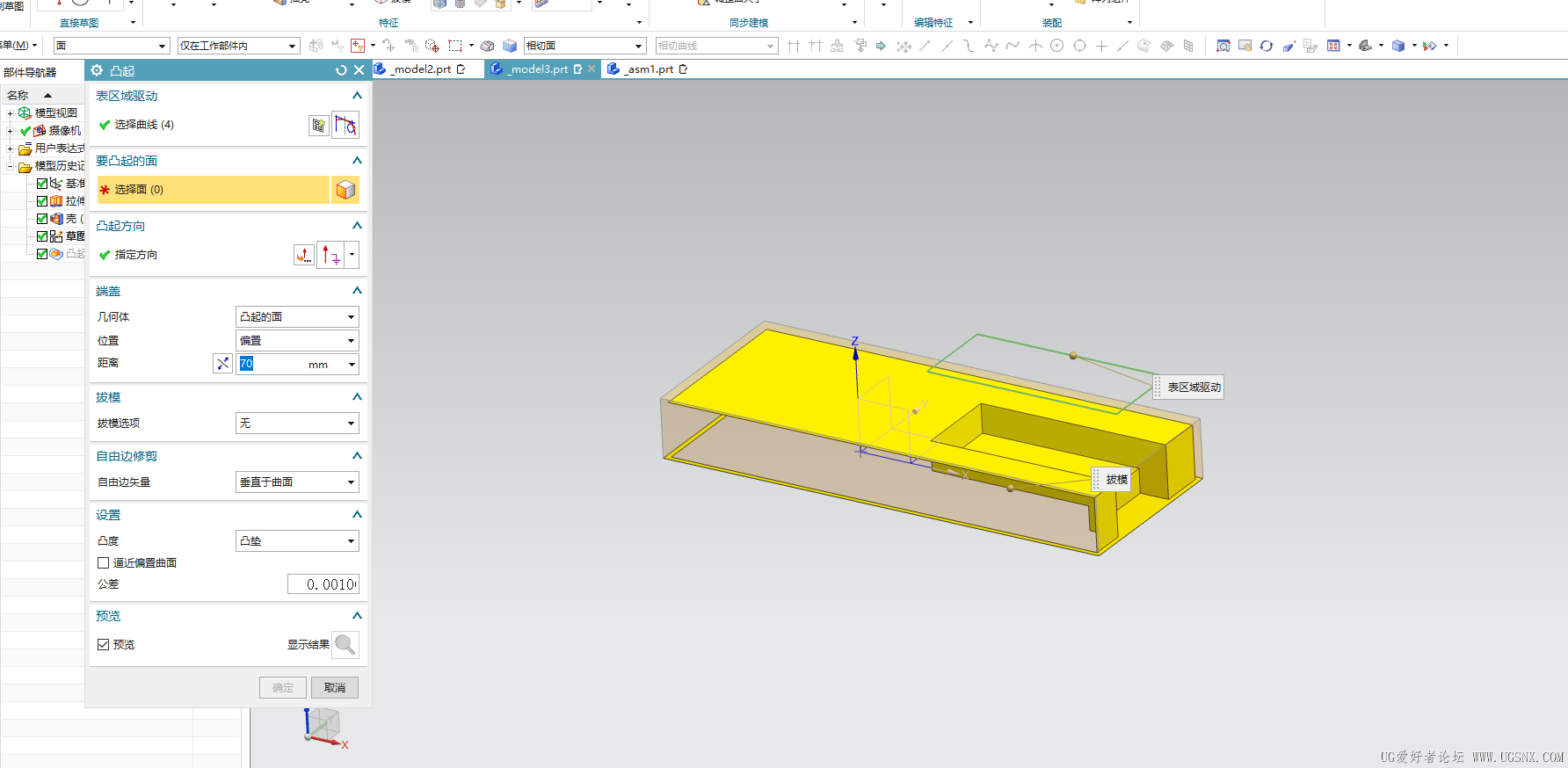Click the 显示结果 magnifier icon
The height and width of the screenshot is (768, 1568).
[345, 645]
